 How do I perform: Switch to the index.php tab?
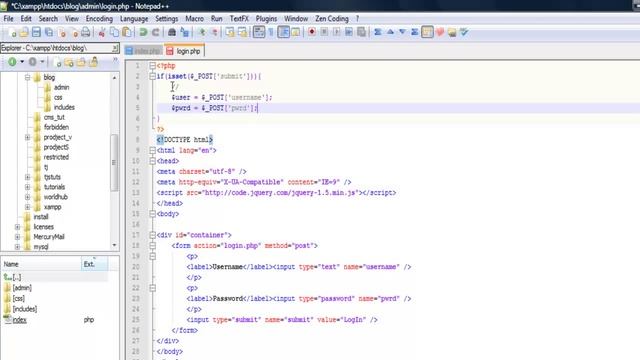pos(143,51)
